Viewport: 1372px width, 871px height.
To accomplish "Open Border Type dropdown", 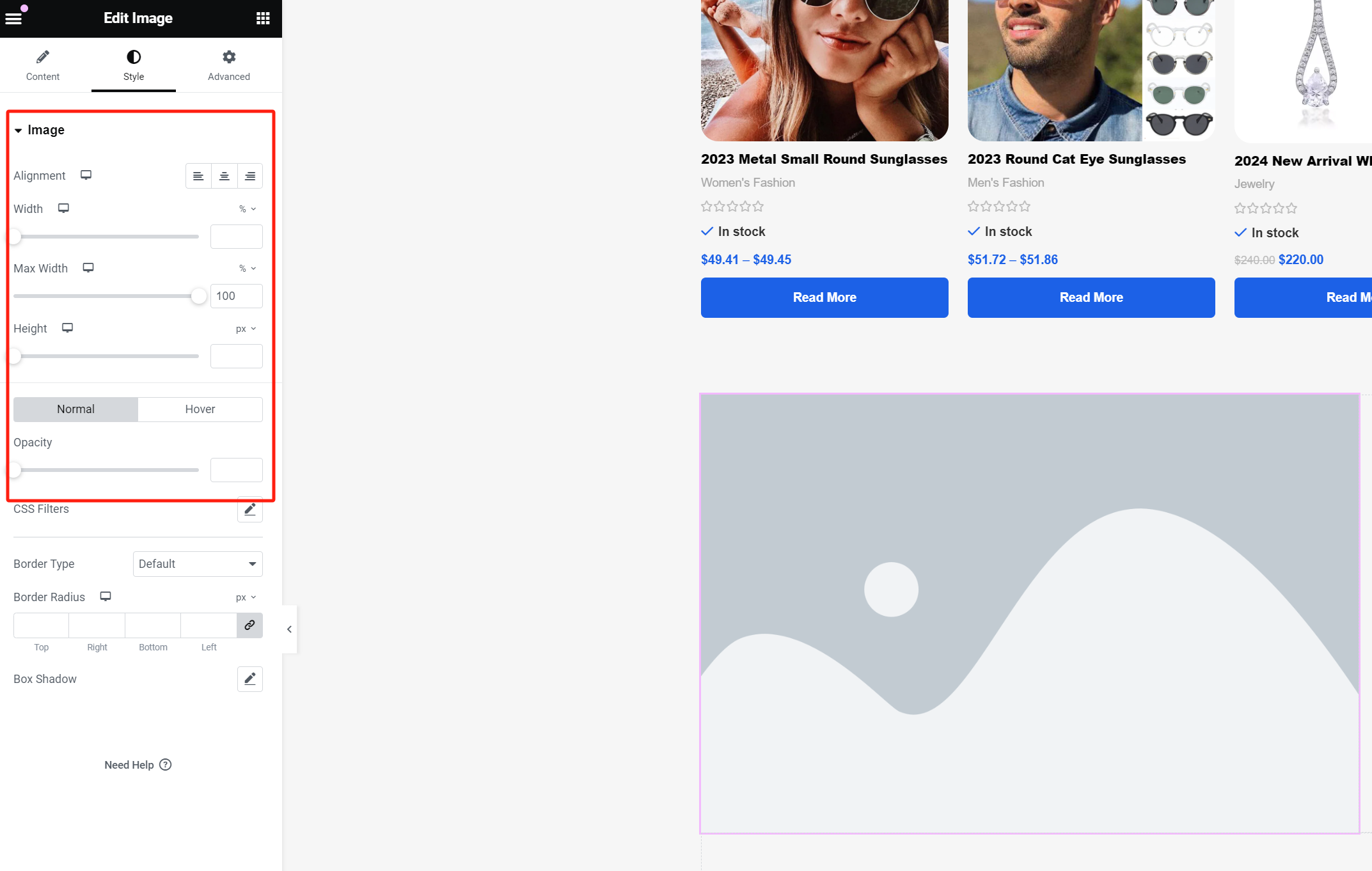I will pos(198,564).
